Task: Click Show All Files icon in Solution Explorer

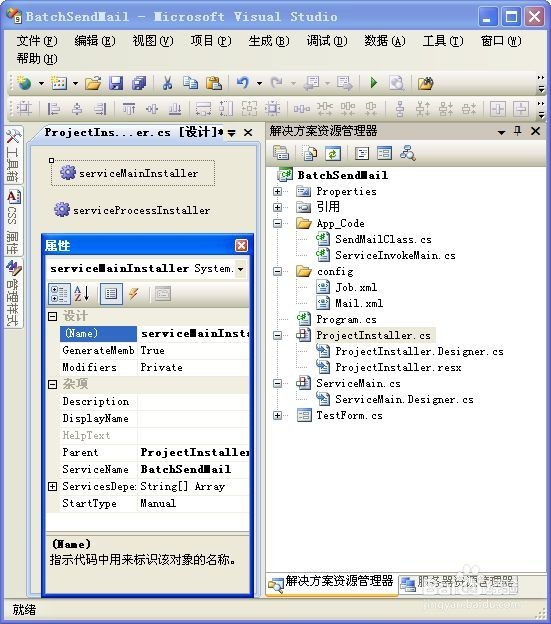Action: pyautogui.click(x=310, y=153)
